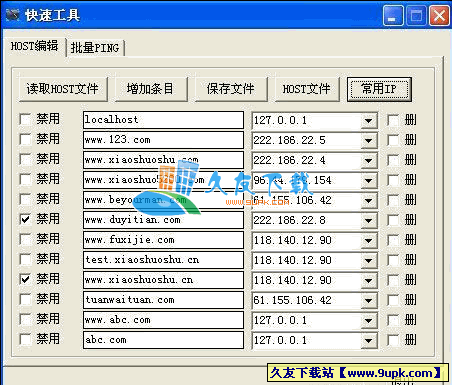Click the 快速工具 title bar app icon
Image resolution: width=452 pixels, height=385 pixels.
click(13, 15)
